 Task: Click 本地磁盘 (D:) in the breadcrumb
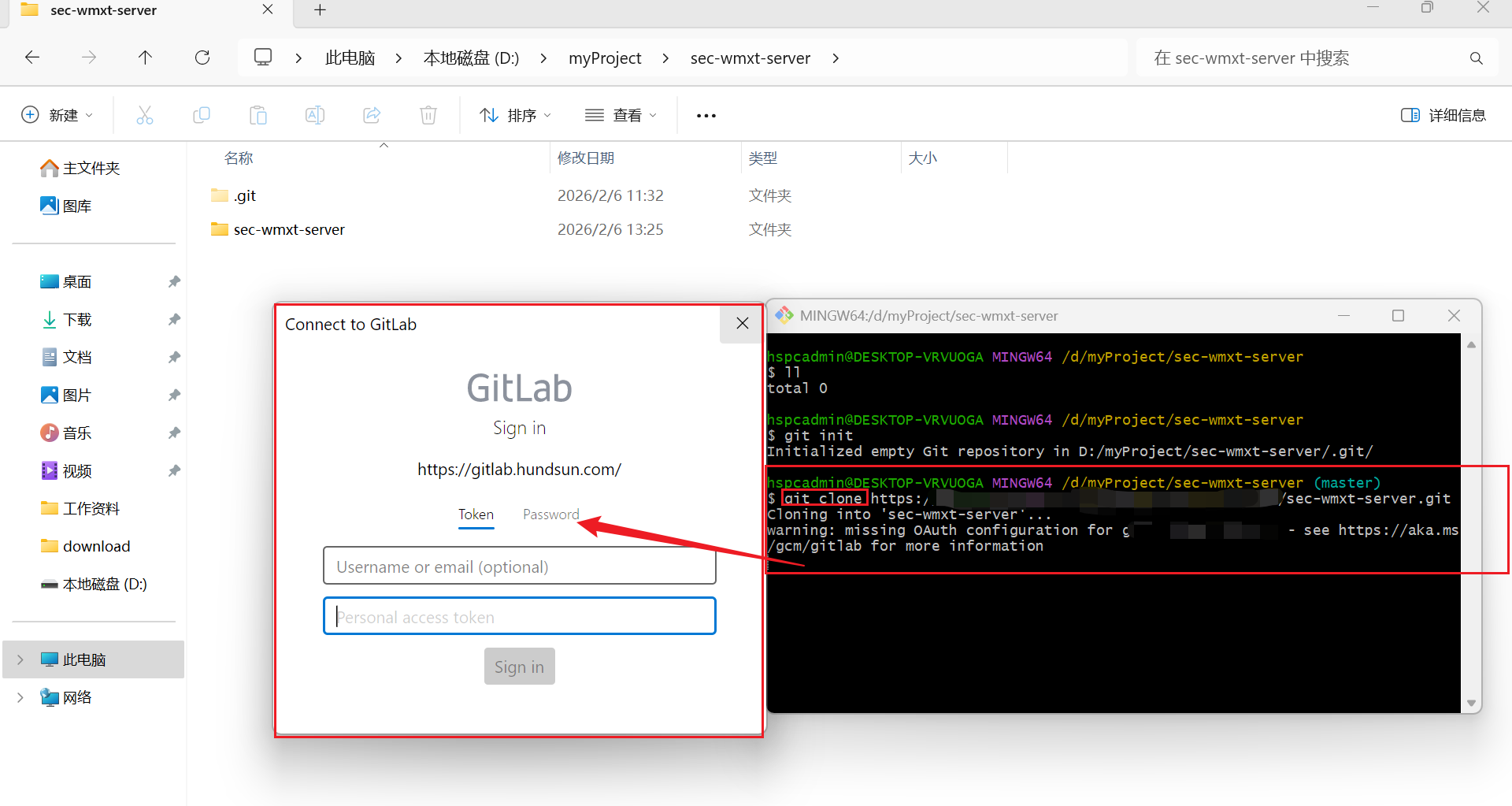pyautogui.click(x=471, y=58)
